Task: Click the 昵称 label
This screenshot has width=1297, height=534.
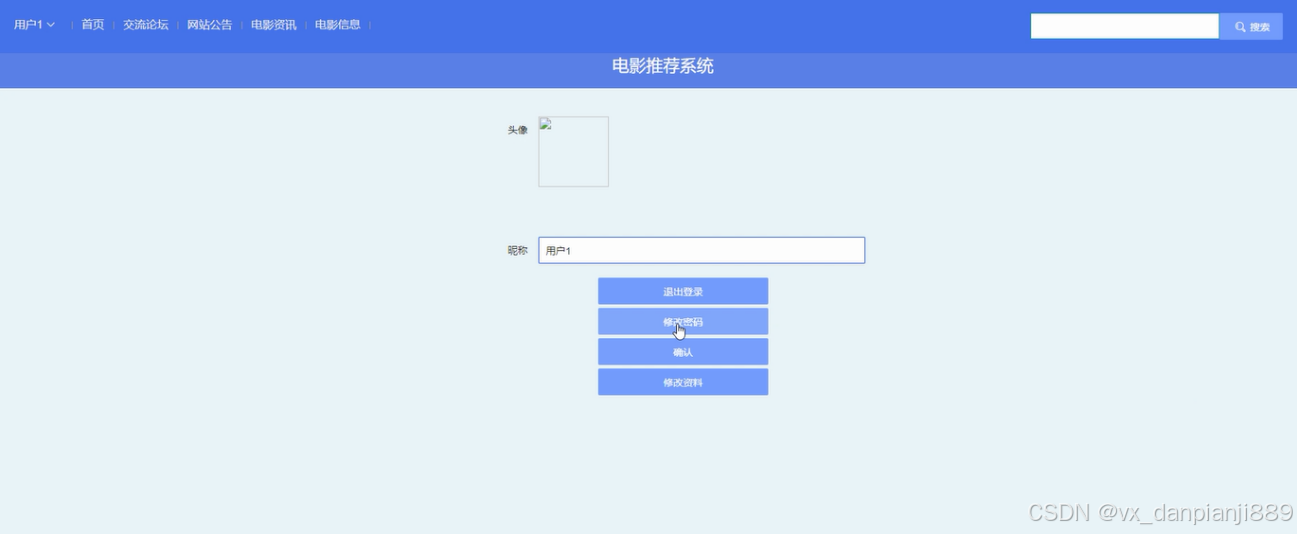Action: pyautogui.click(x=517, y=251)
